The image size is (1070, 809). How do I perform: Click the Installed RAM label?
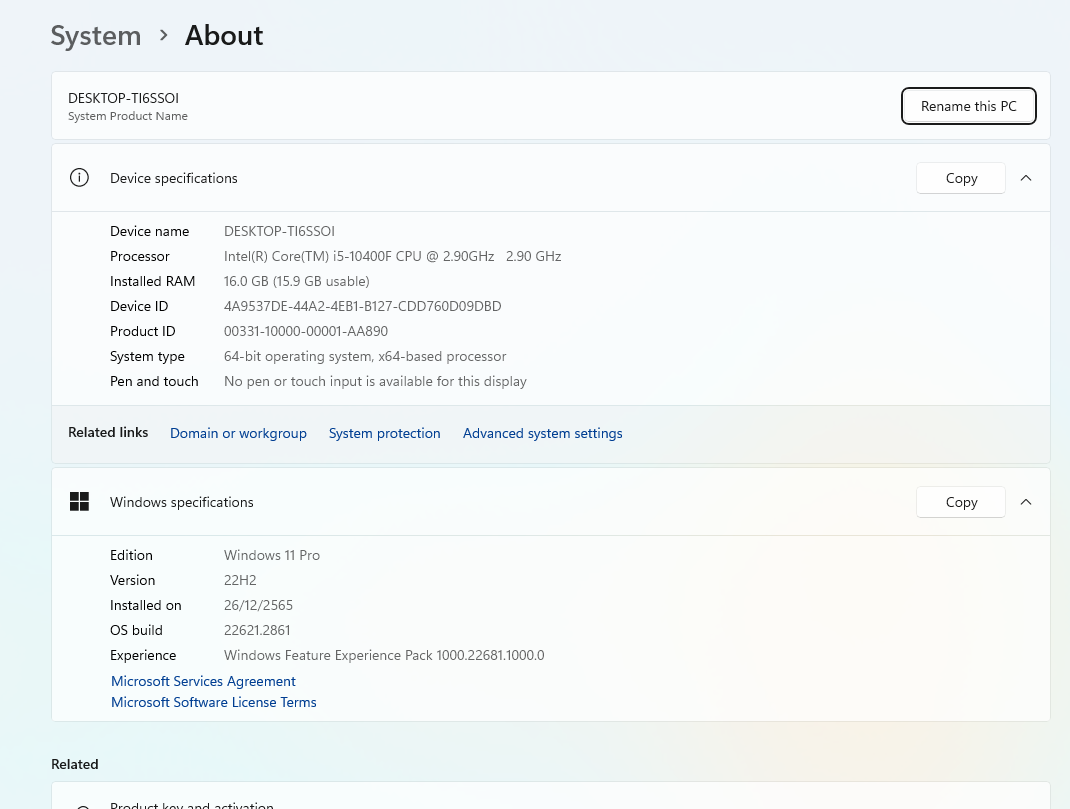[152, 281]
